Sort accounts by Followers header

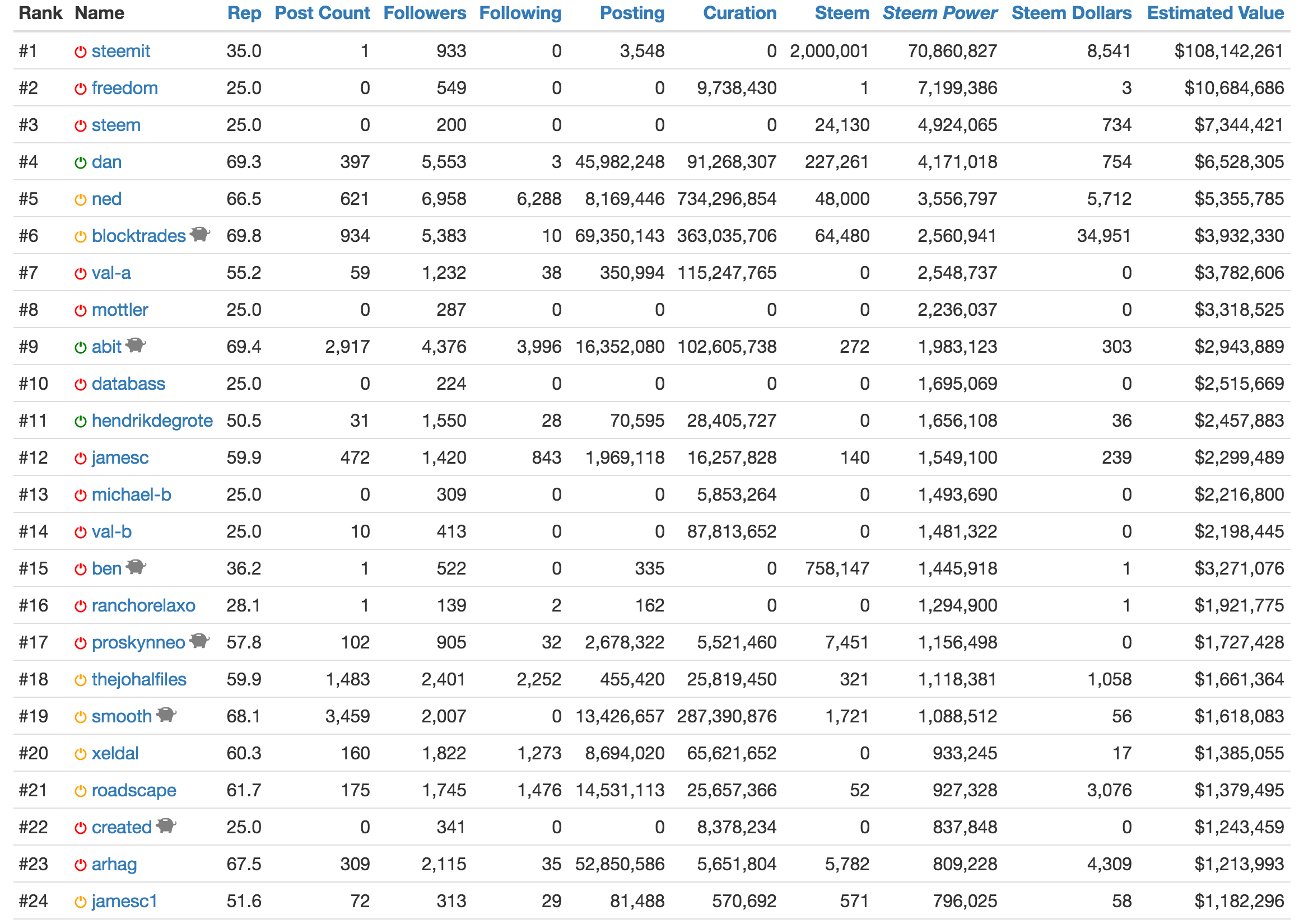(x=425, y=13)
